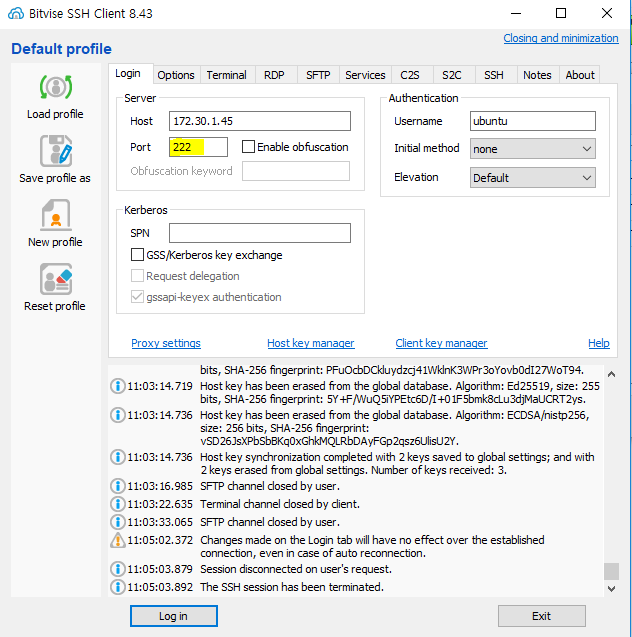Click the New profile icon
632x637 pixels.
pos(56,214)
